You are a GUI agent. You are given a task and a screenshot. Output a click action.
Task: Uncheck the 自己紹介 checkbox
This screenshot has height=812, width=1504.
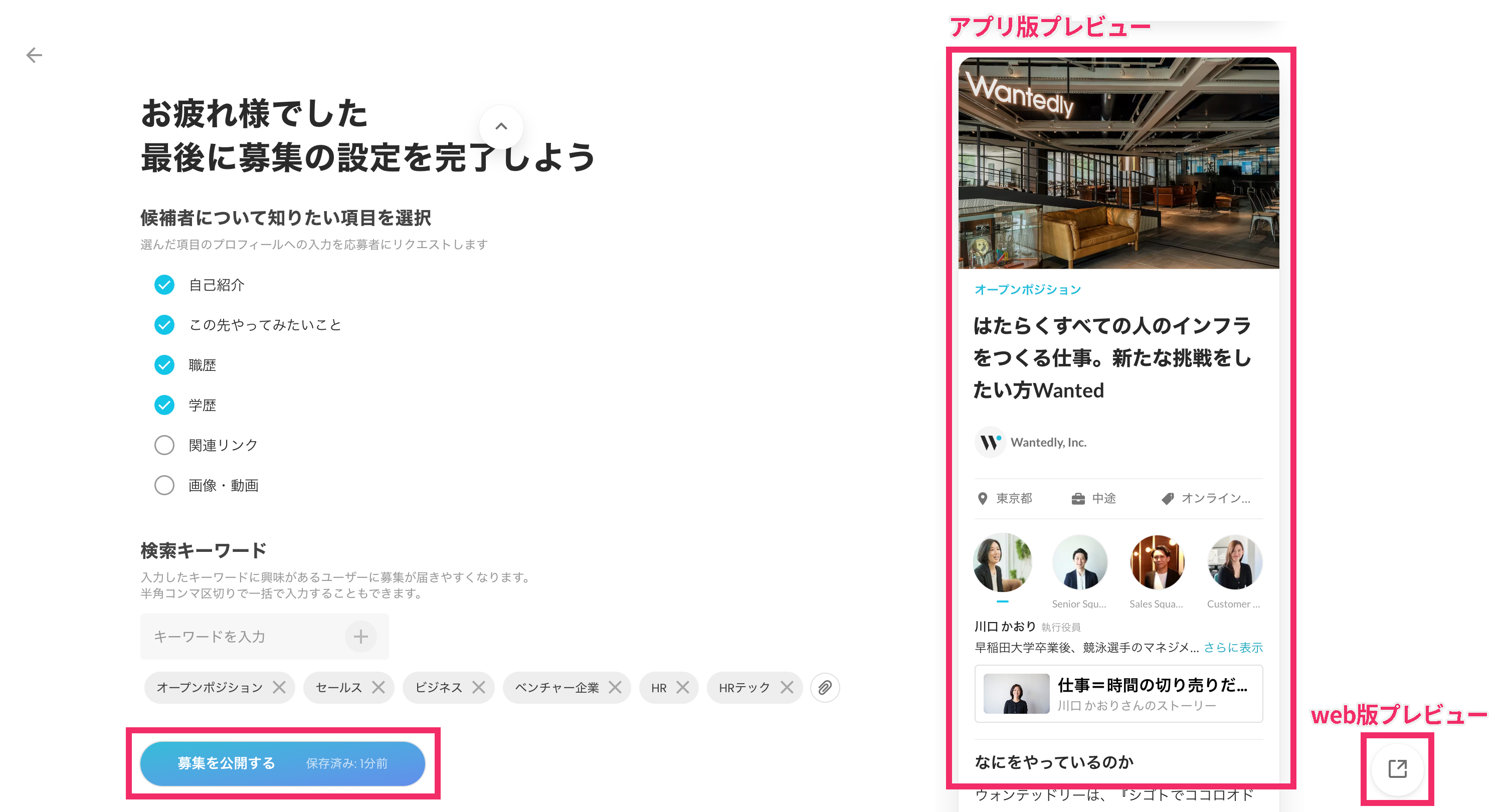164,285
